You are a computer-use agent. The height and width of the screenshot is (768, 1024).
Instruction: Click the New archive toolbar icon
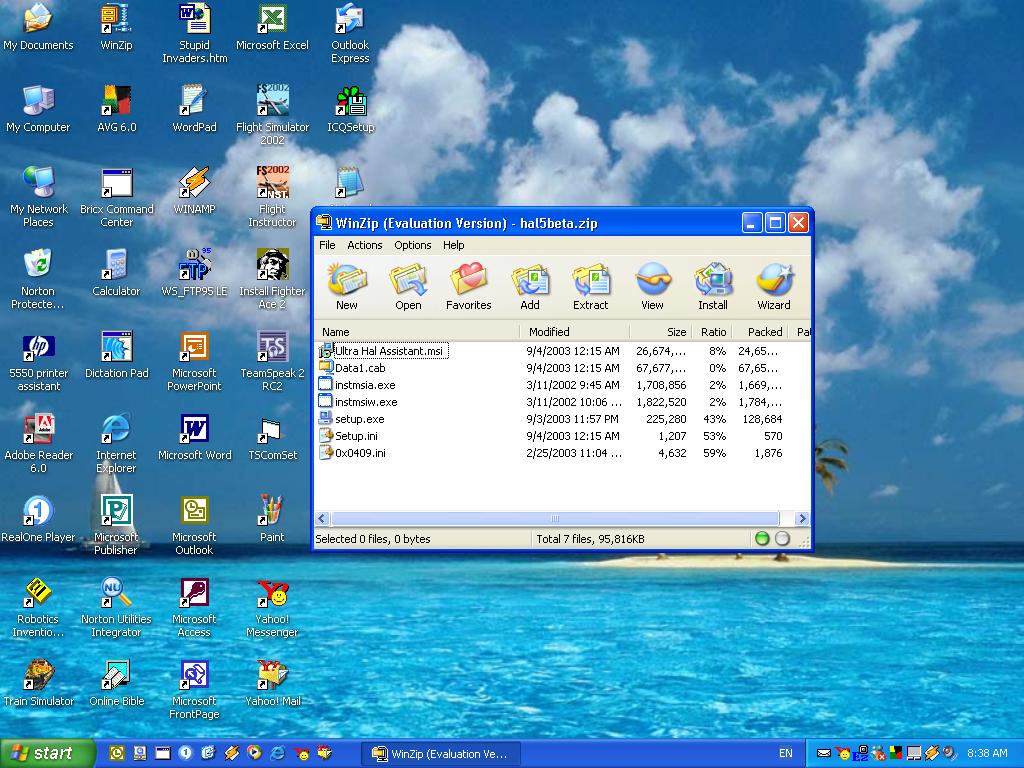[x=347, y=286]
